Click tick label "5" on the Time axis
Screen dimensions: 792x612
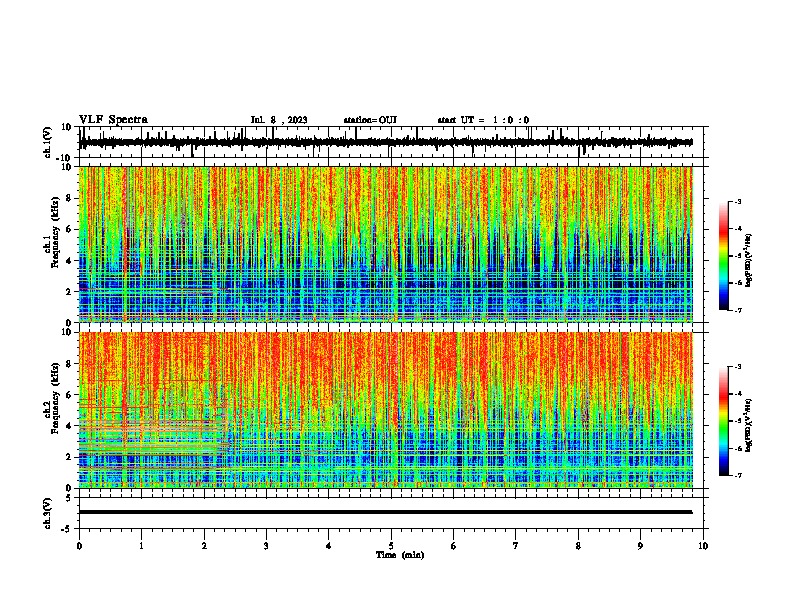(x=391, y=546)
